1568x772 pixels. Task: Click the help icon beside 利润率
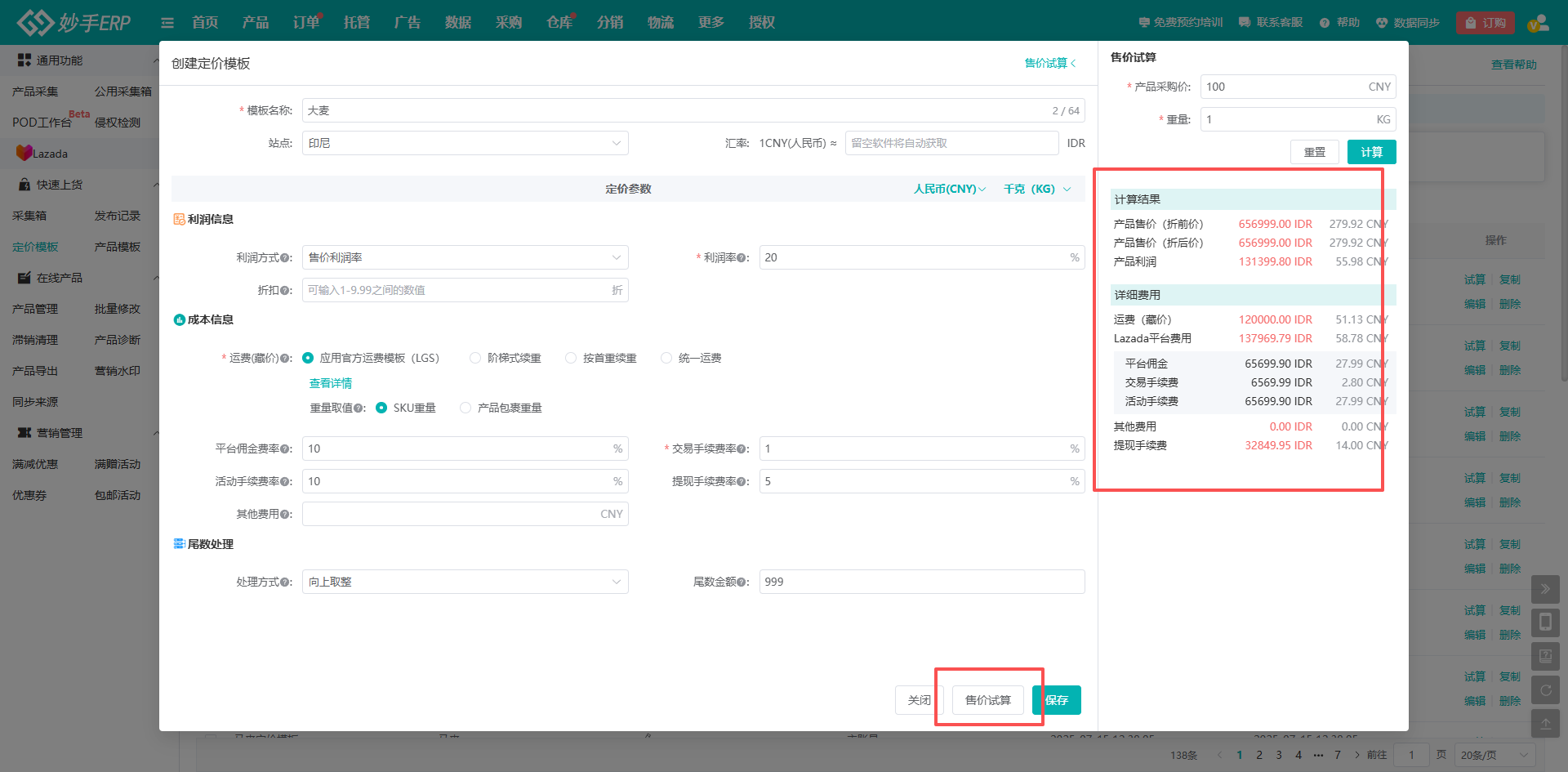[742, 258]
